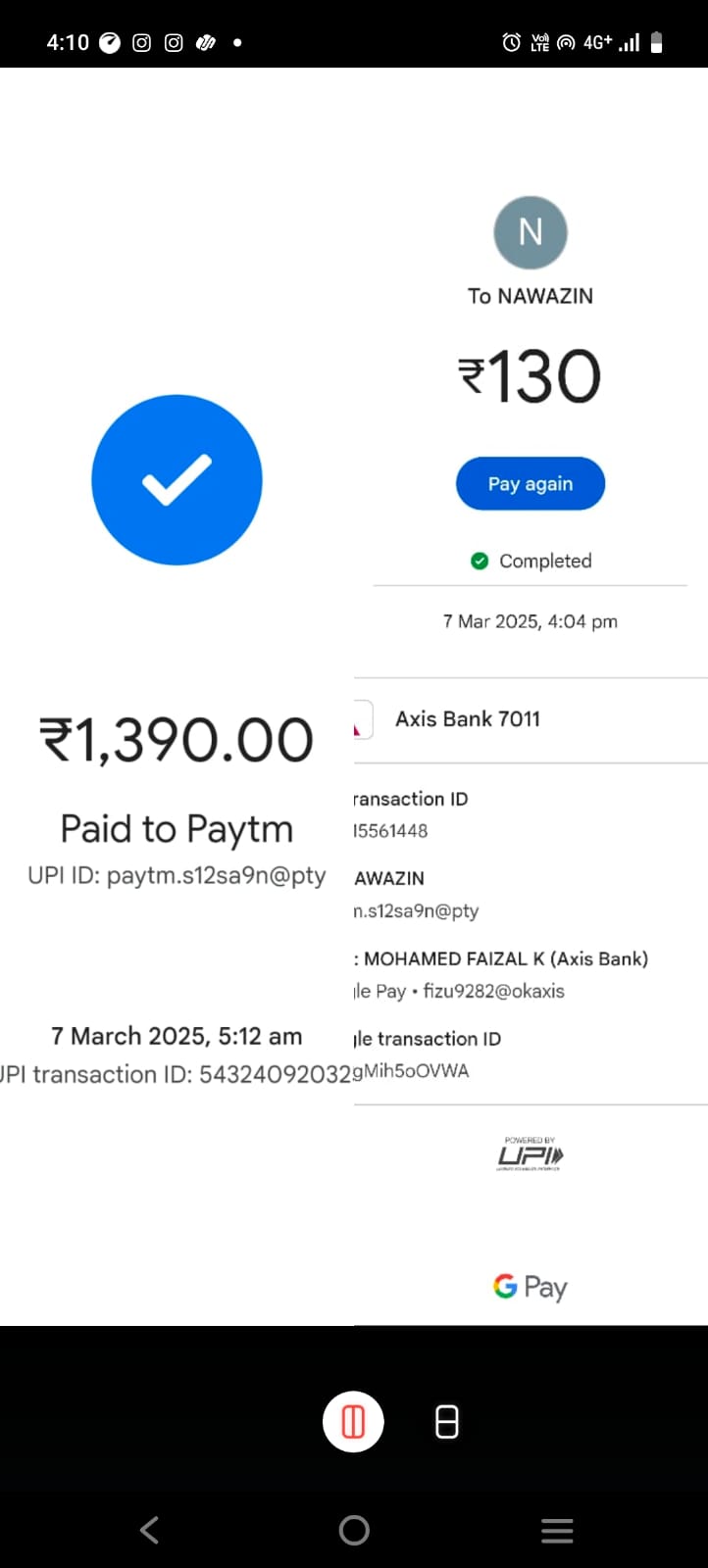Tap the side-by-side collage layout button

[x=353, y=1421]
